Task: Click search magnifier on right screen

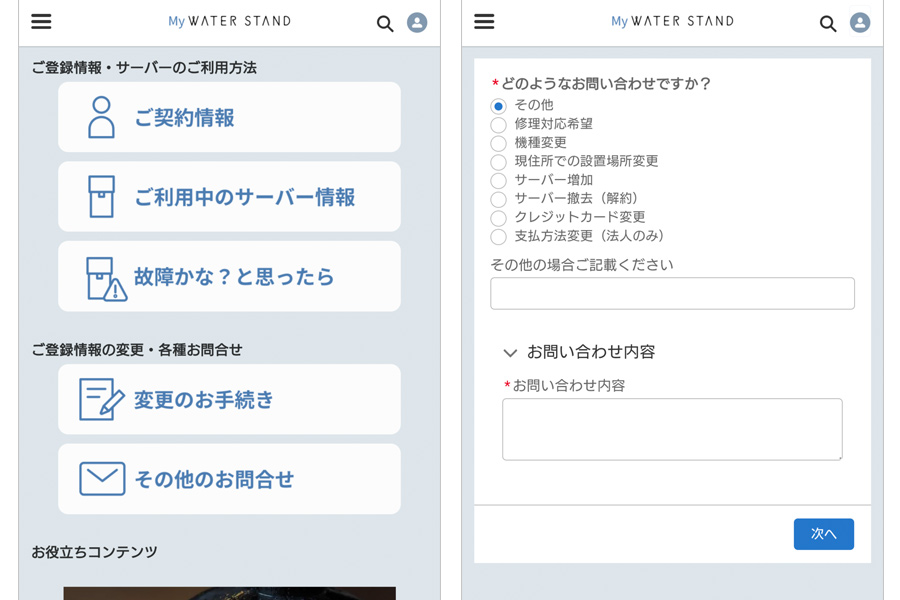Action: pos(828,24)
